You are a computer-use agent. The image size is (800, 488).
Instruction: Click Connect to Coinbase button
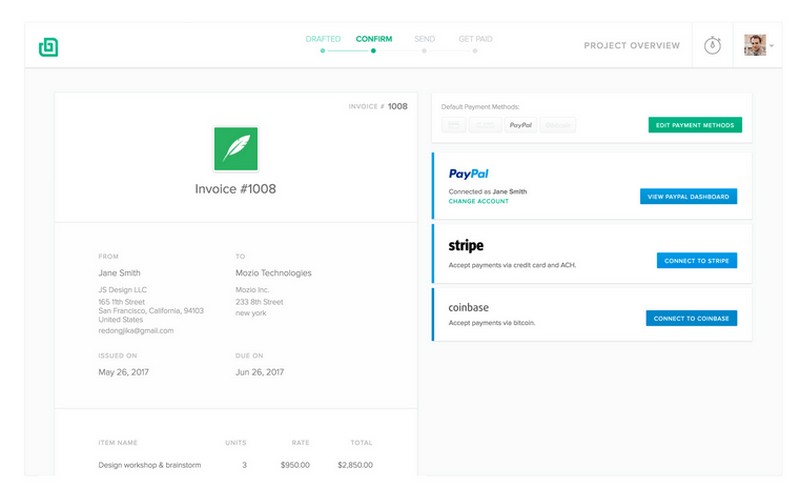[691, 318]
